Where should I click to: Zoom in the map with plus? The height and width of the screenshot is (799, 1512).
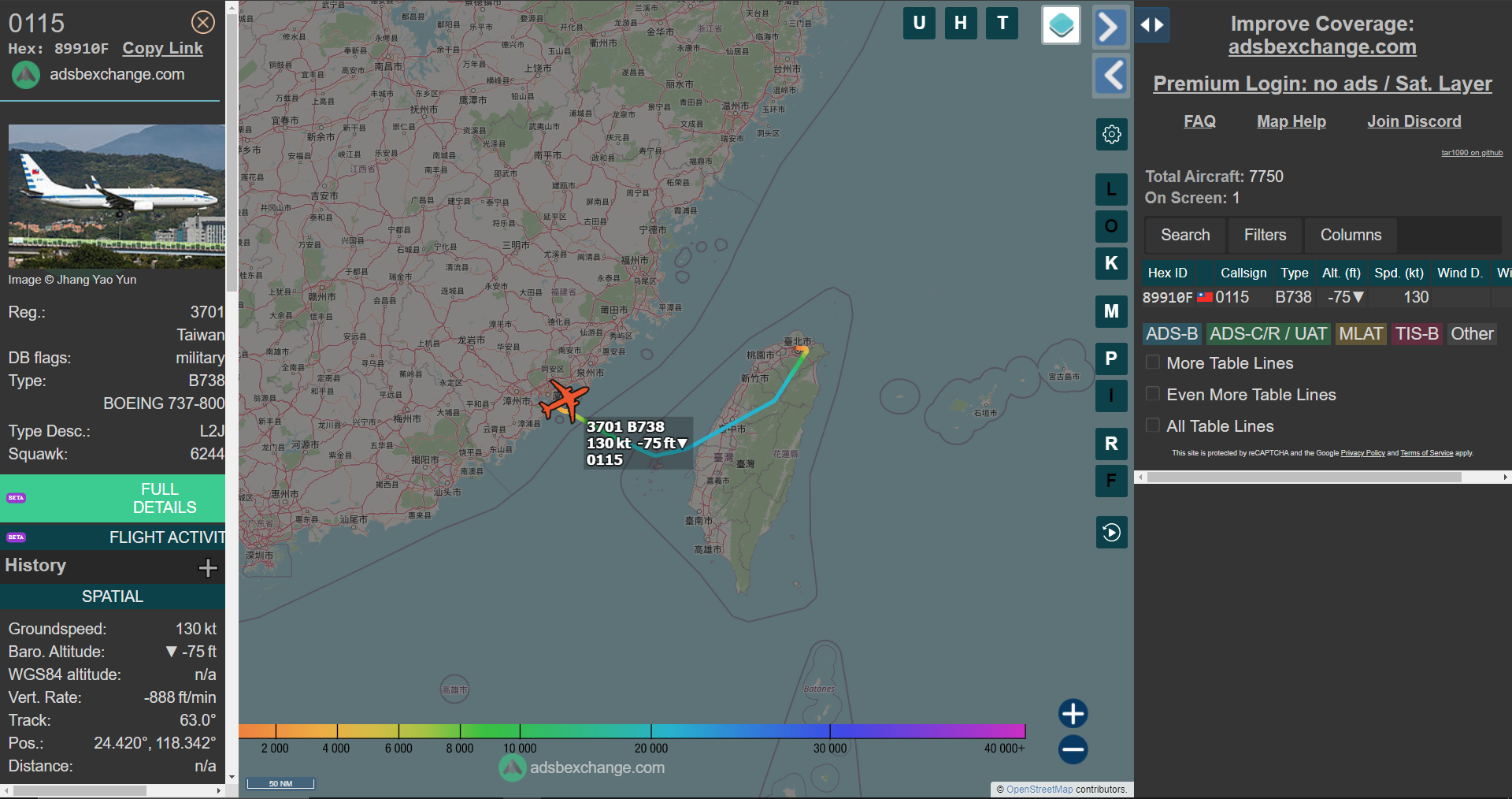pyautogui.click(x=1073, y=713)
